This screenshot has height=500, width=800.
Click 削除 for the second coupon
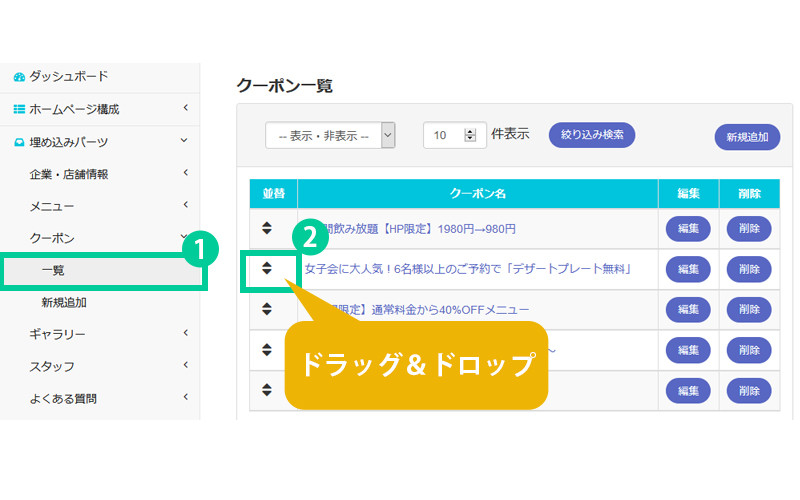tap(748, 269)
